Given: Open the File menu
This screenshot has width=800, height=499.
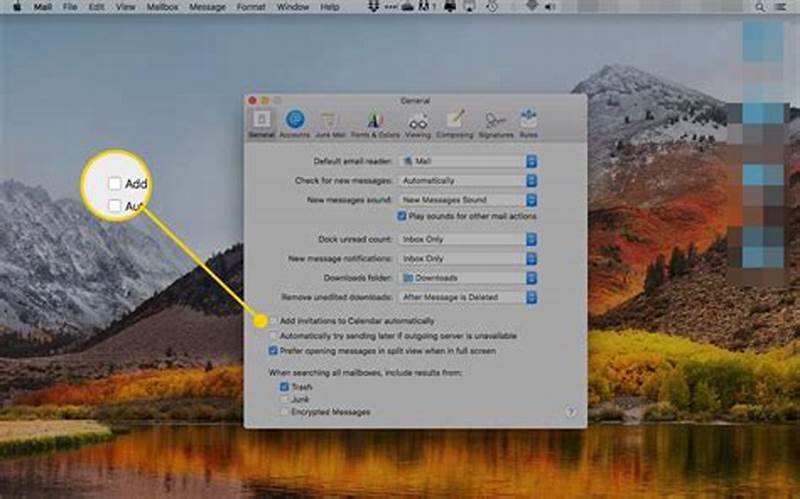Looking at the screenshot, I should point(70,7).
